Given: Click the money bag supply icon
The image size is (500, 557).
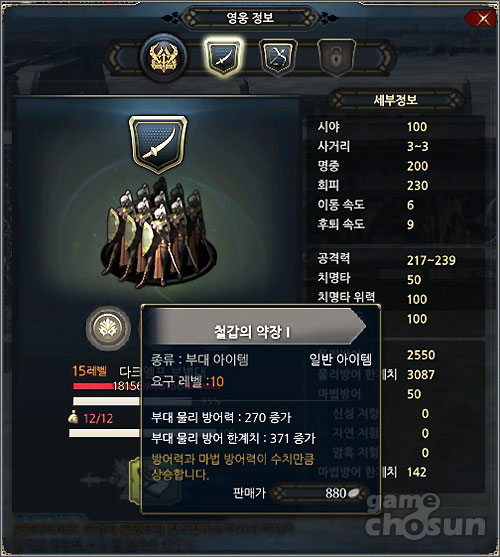Looking at the screenshot, I should tap(74, 417).
